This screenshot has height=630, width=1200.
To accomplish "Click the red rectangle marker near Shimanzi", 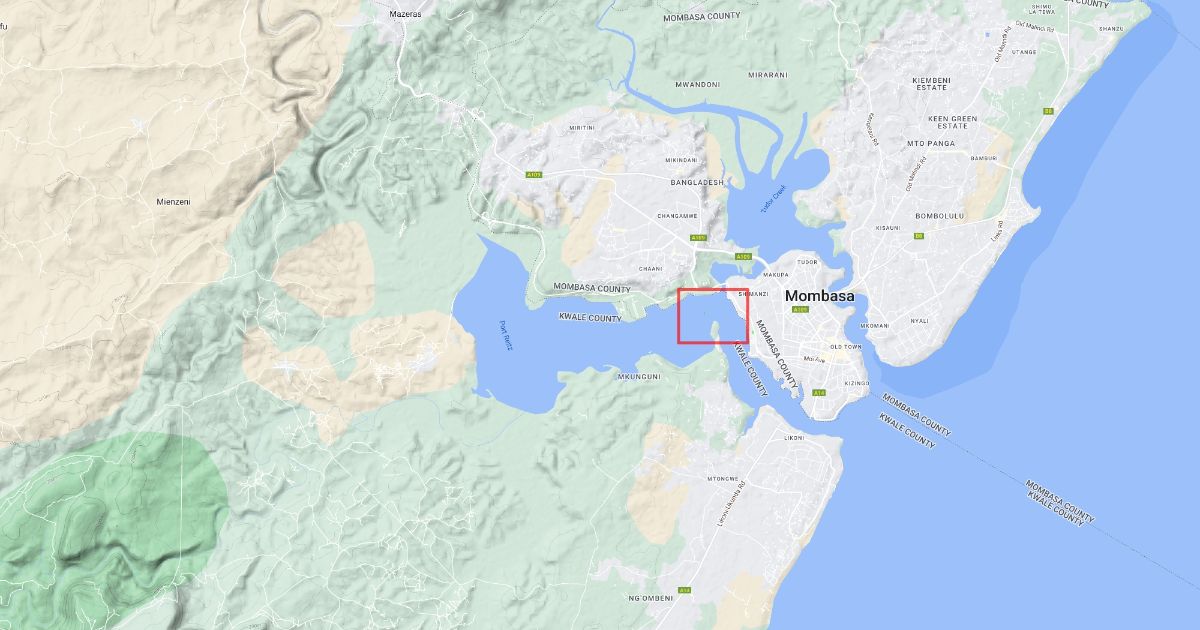I will [x=713, y=315].
